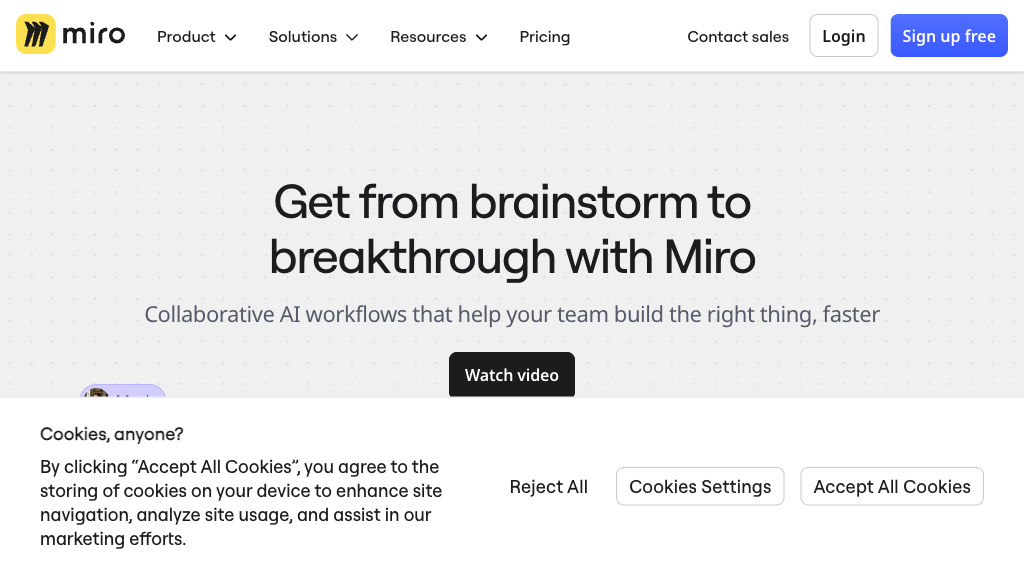Click the Contact sales link
Image resolution: width=1024 pixels, height=576 pixels.
click(738, 37)
